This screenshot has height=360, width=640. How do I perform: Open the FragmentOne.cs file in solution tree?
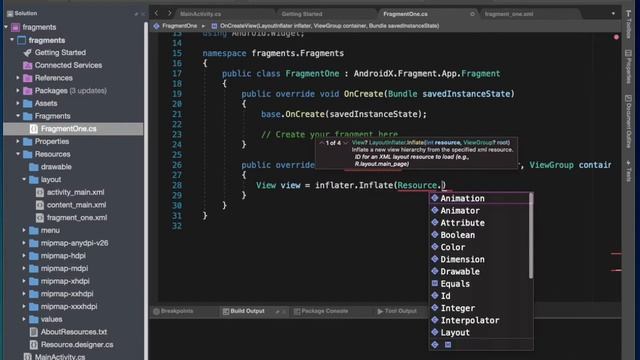(69, 129)
